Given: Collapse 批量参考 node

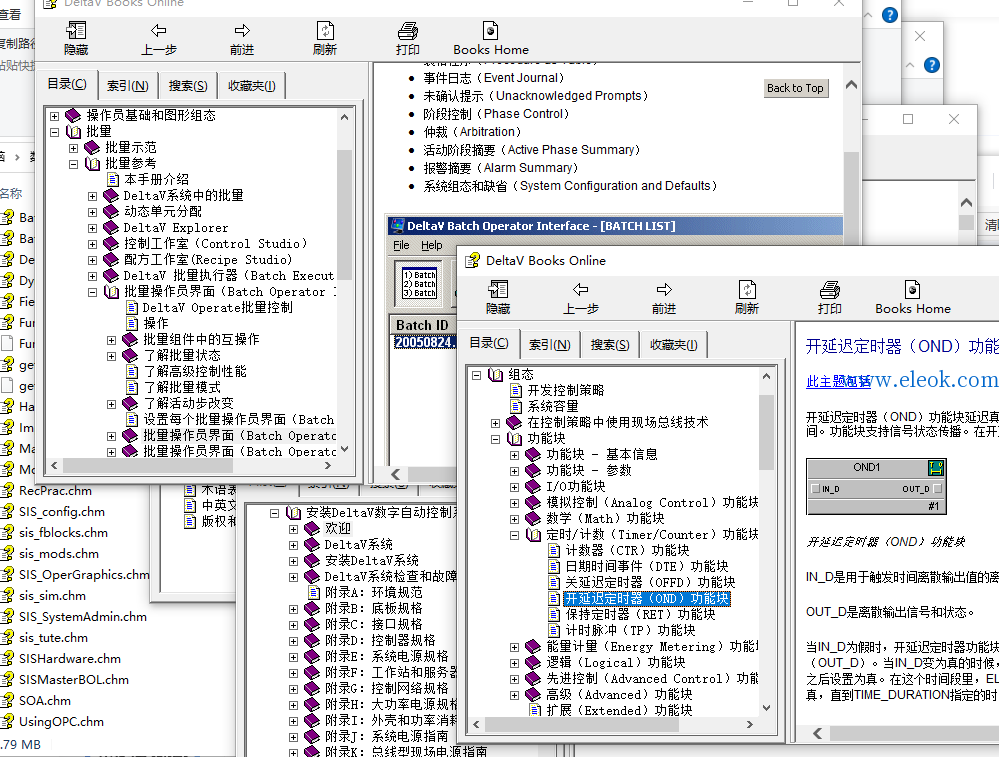Looking at the screenshot, I should (x=74, y=164).
